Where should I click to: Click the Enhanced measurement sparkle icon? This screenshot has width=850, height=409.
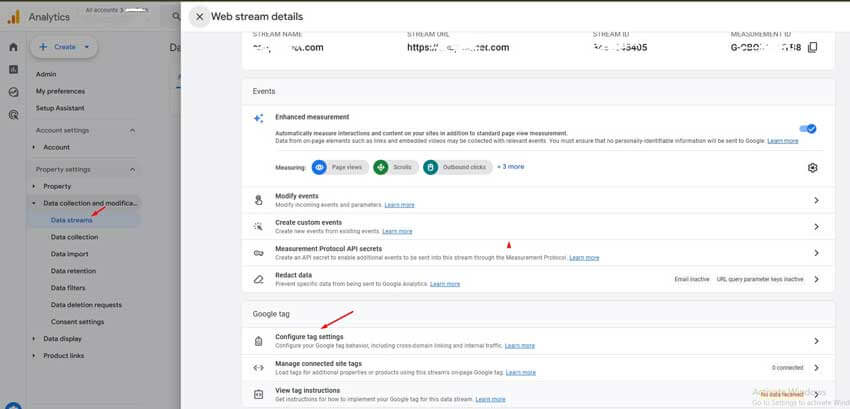[259, 118]
